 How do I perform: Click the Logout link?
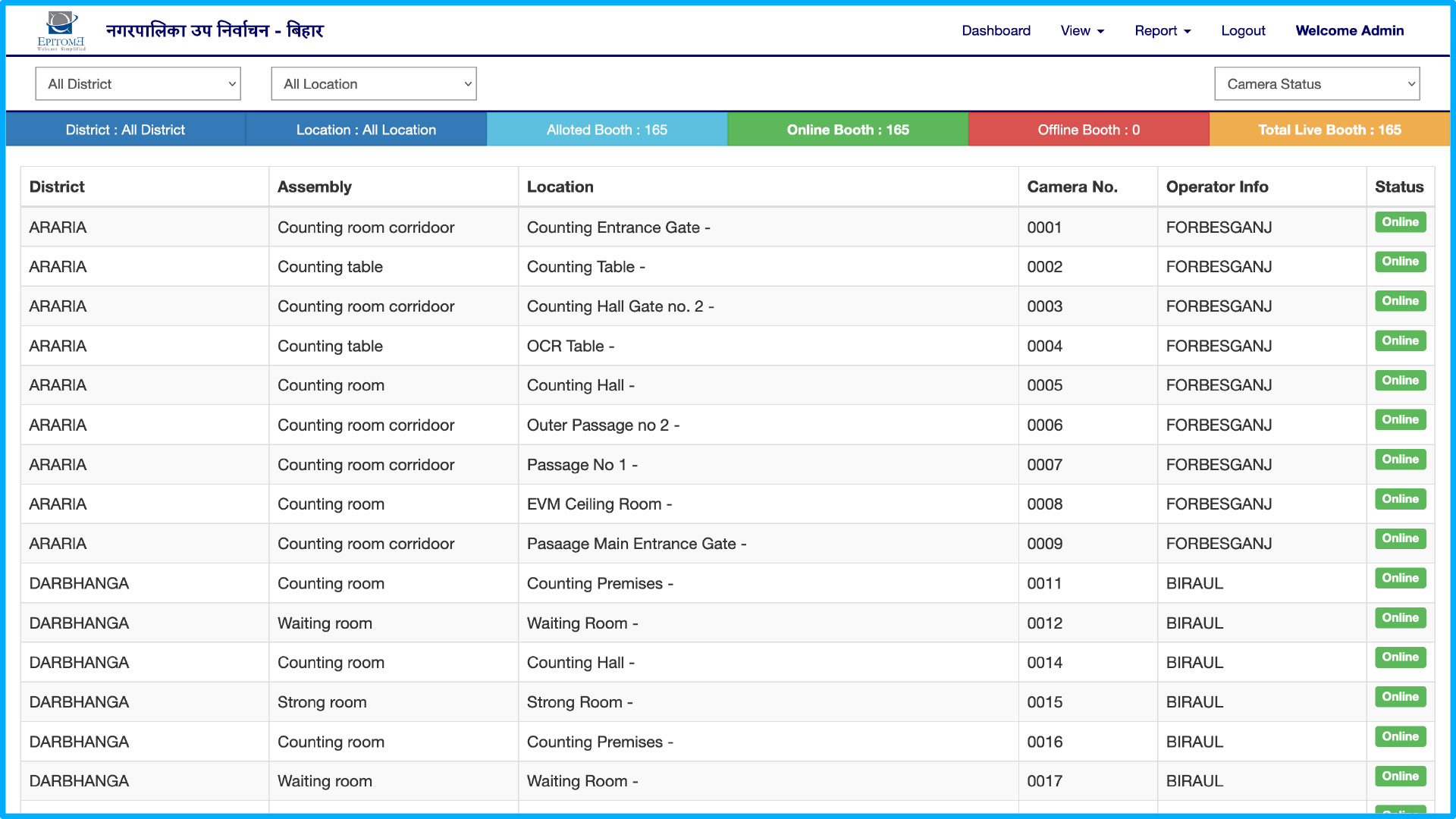click(1243, 31)
